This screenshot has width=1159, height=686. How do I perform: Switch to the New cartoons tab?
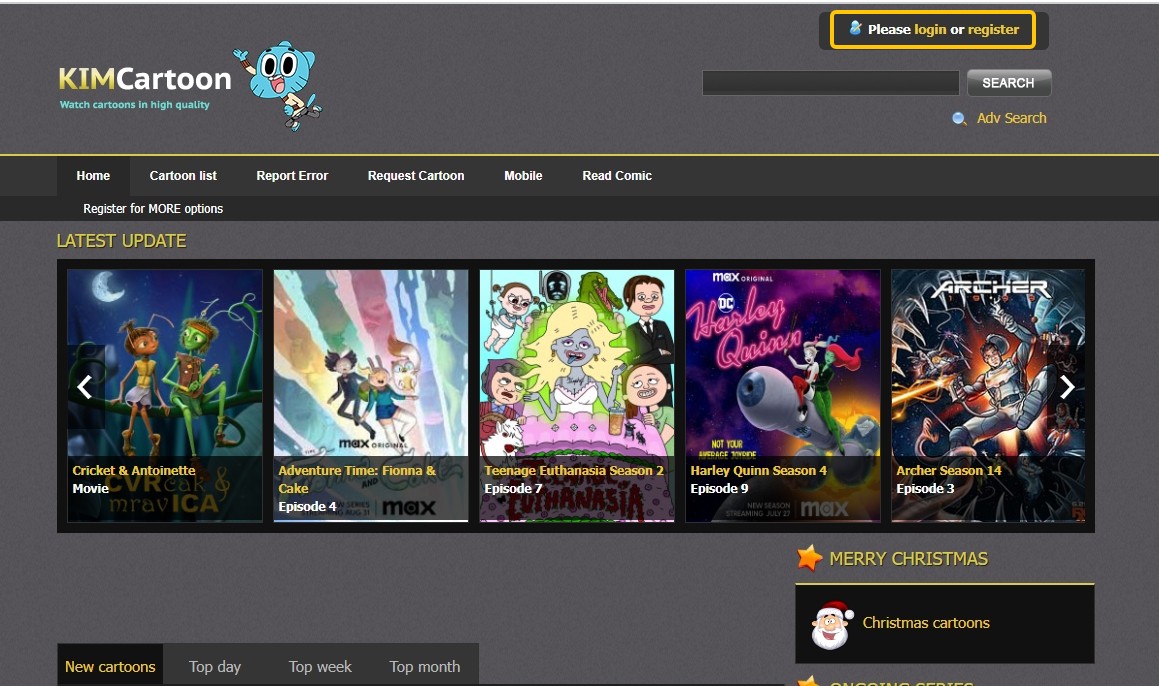[x=110, y=666]
